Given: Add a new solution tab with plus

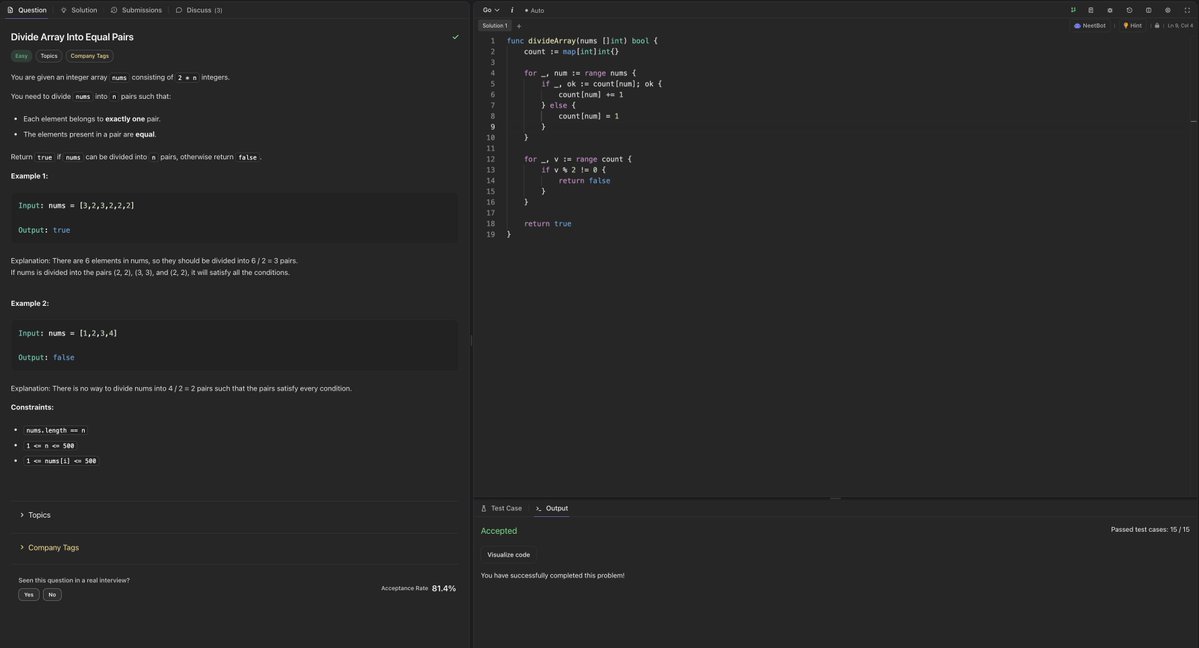Looking at the screenshot, I should point(518,26).
